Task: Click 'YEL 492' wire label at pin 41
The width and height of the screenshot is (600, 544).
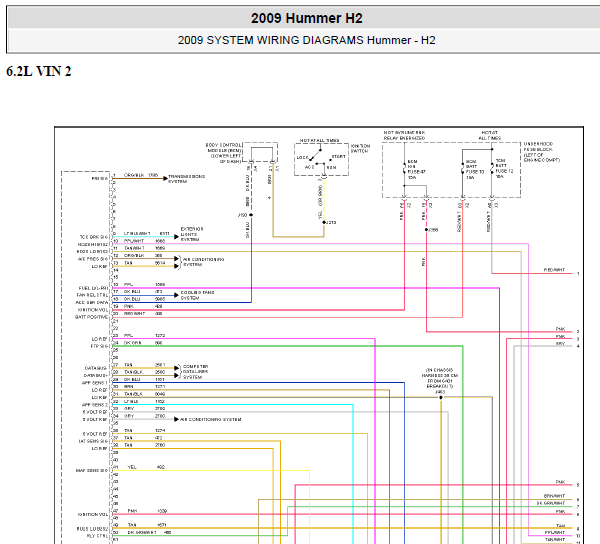Action: 146,467
